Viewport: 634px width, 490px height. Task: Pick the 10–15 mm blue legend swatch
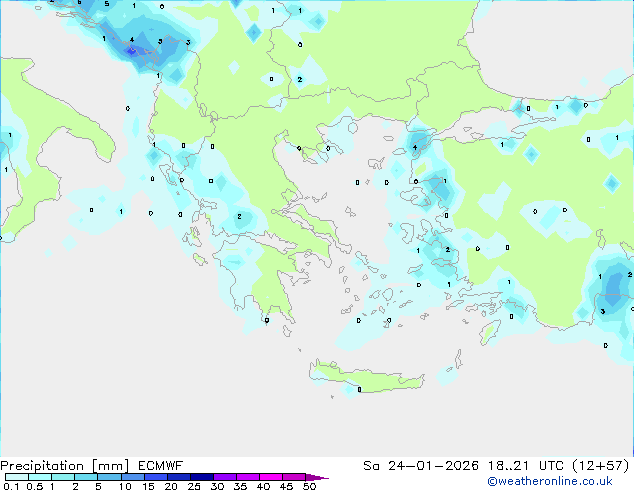pyautogui.click(x=133, y=477)
